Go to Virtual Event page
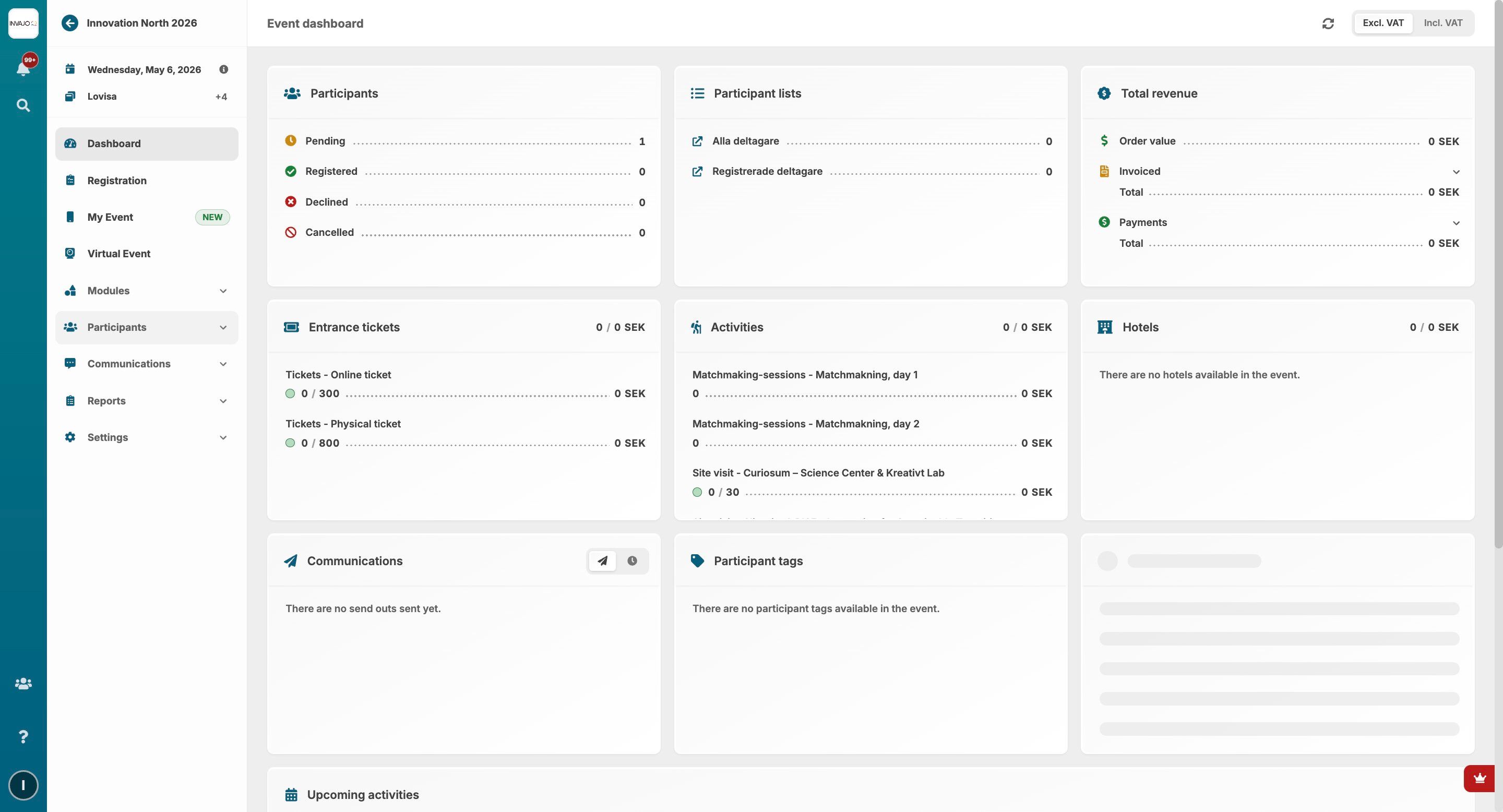The height and width of the screenshot is (812, 1503). [118, 254]
